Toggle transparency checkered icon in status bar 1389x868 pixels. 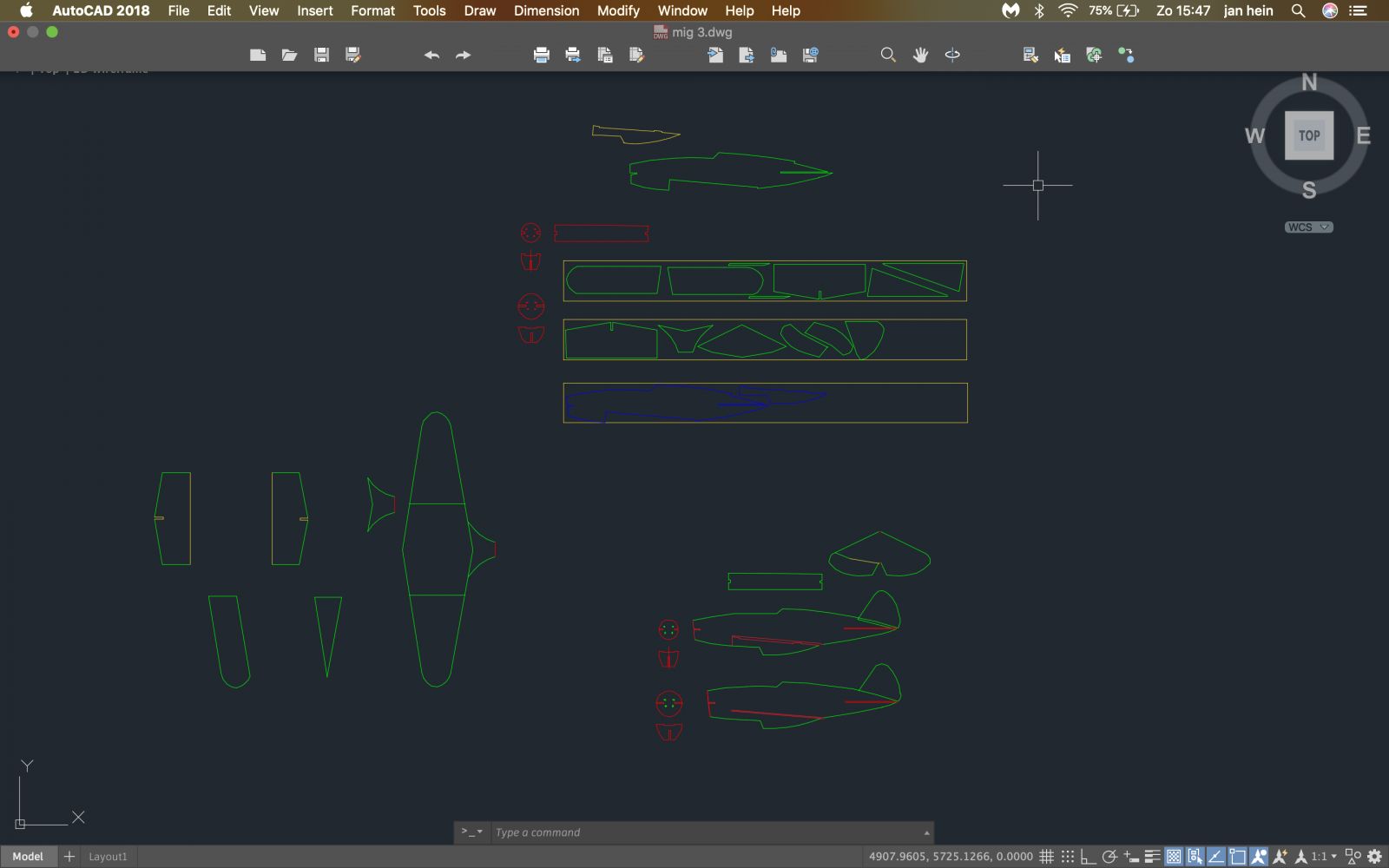pos(1174,857)
